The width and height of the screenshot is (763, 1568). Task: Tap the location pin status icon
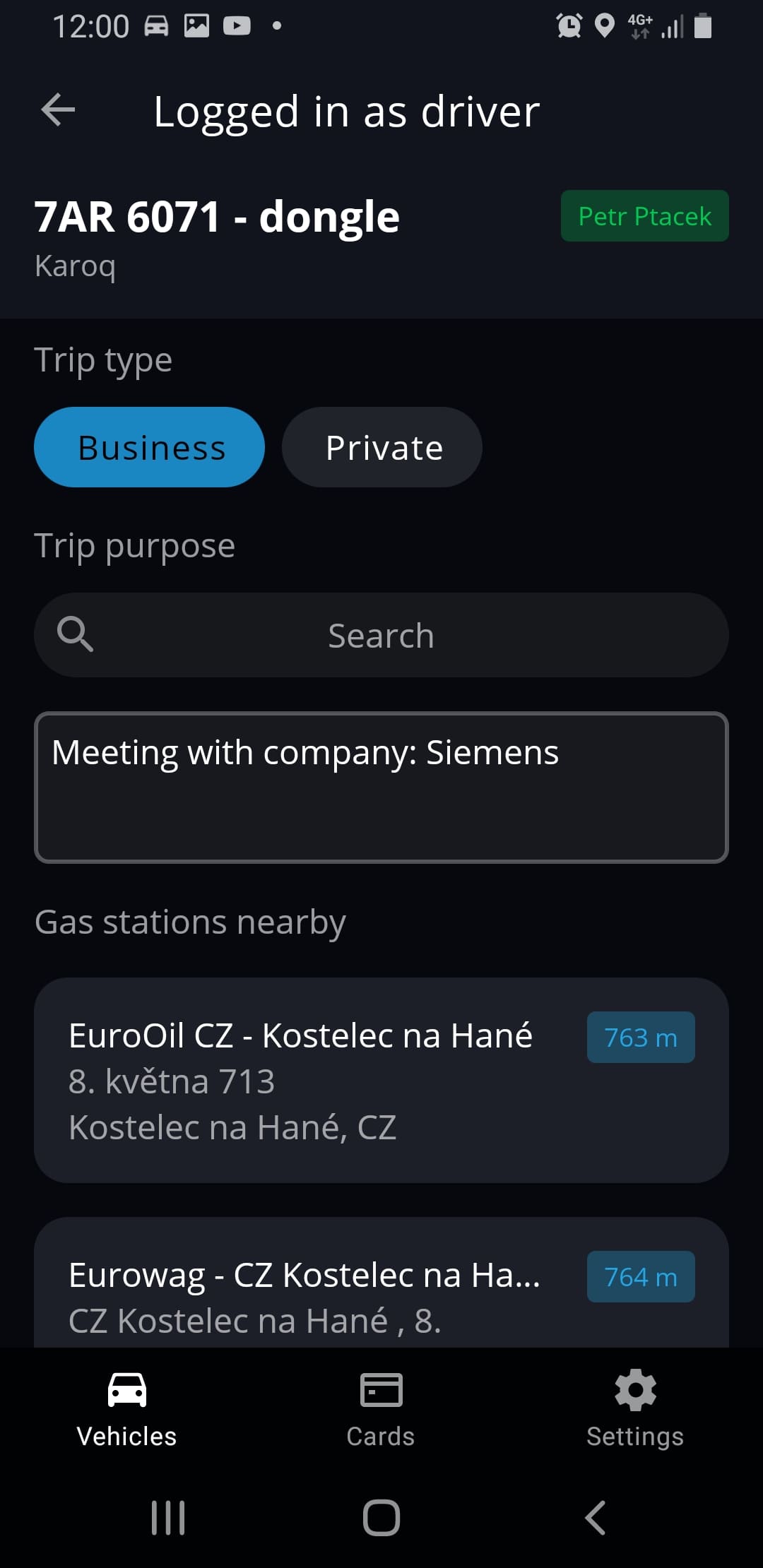coord(604,26)
